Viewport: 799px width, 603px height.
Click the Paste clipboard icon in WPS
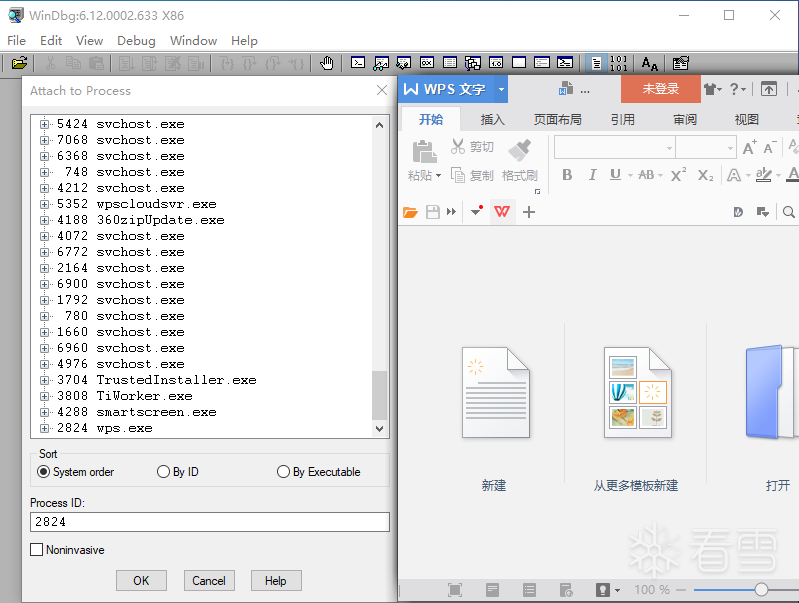424,151
